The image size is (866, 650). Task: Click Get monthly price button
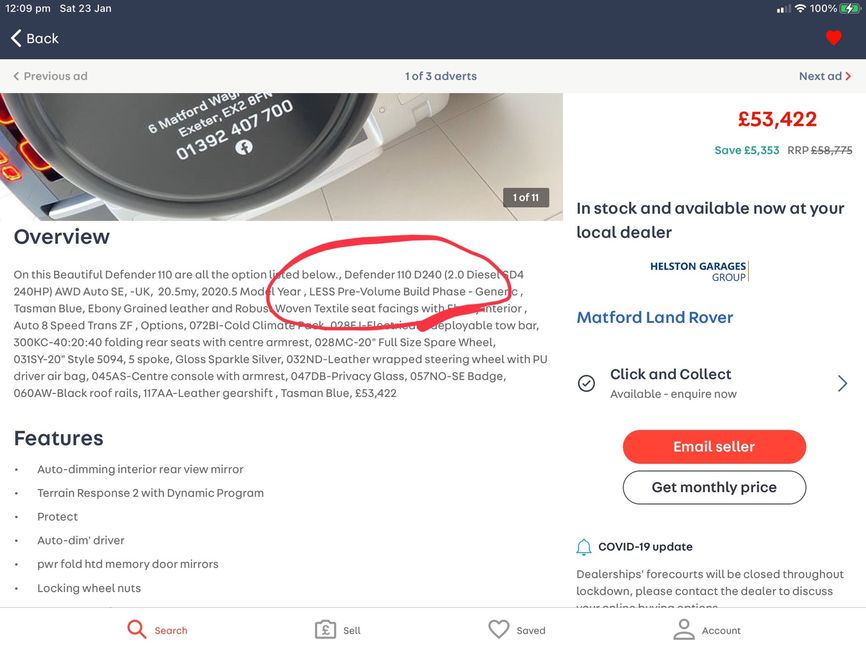pos(714,487)
